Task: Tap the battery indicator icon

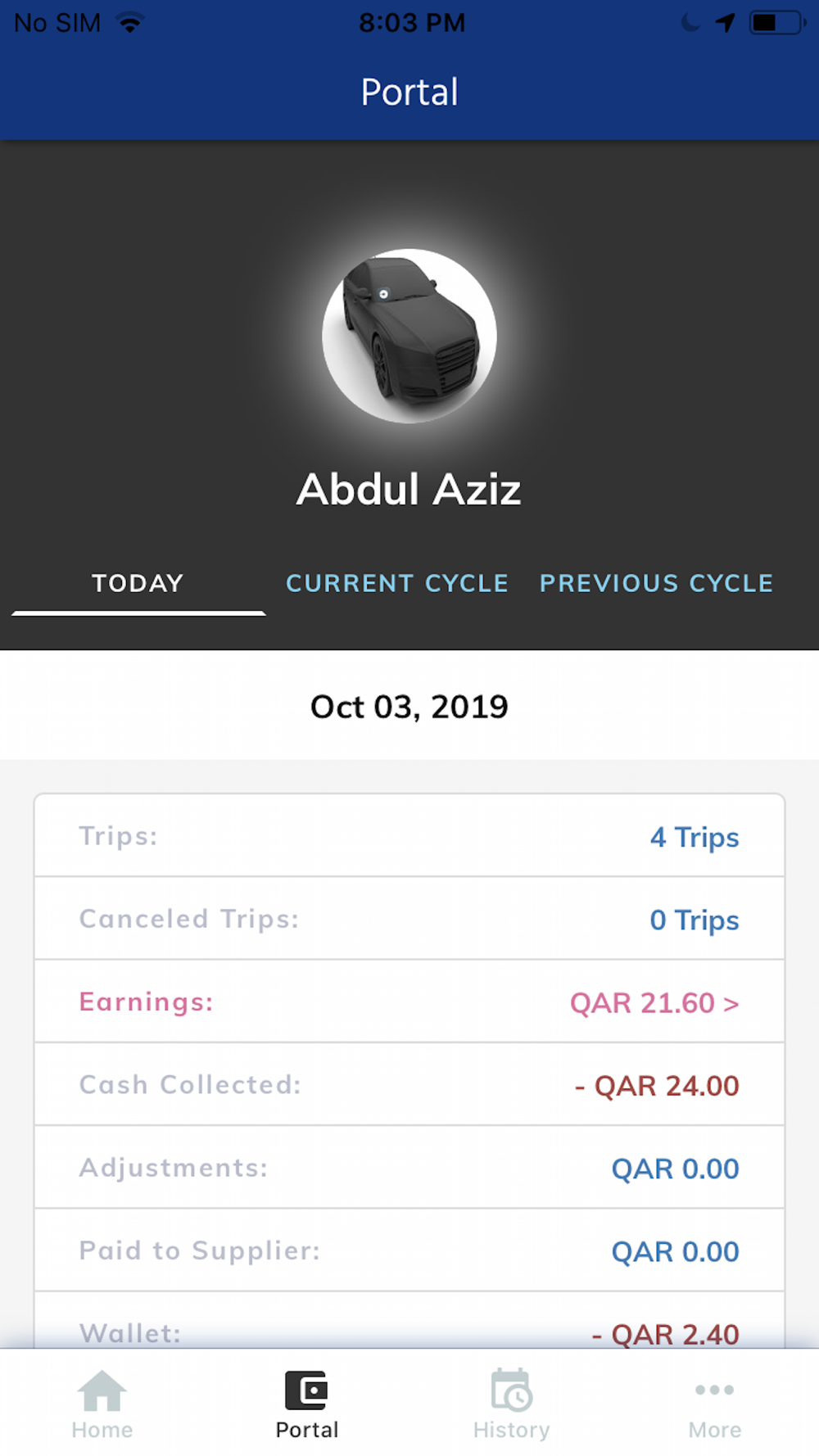Action: coord(778,22)
